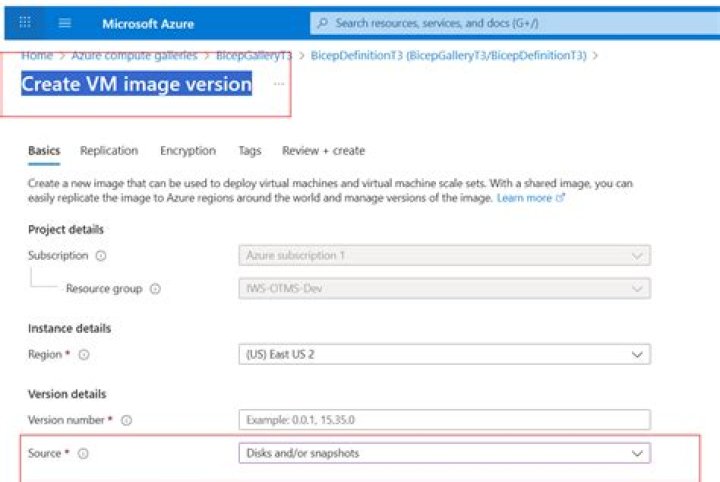Screen dimensions: 720x482
Task: Click the Version number input field
Action: [444, 420]
